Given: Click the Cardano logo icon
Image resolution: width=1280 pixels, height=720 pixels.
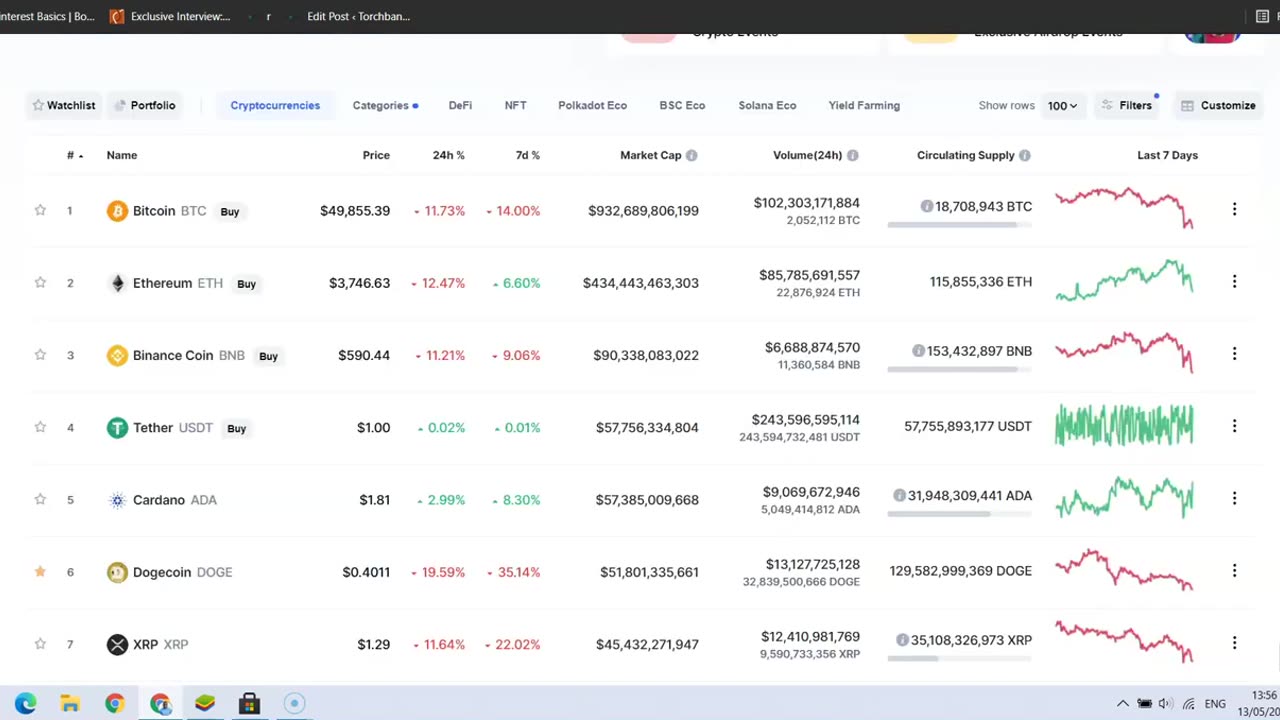Looking at the screenshot, I should click(117, 500).
